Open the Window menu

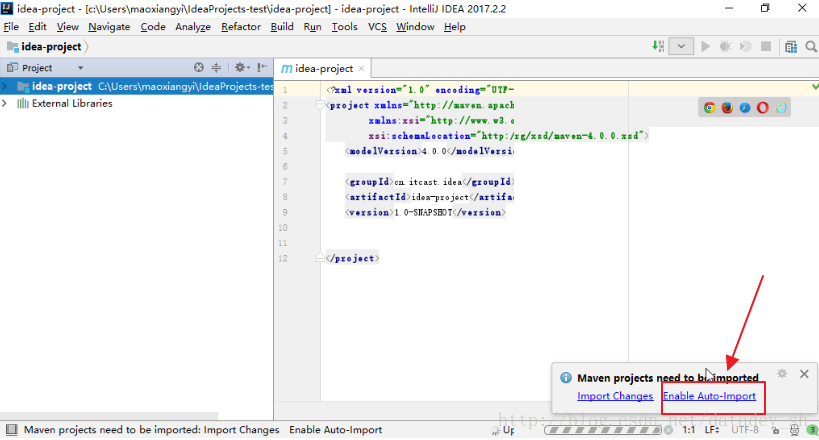pyautogui.click(x=415, y=27)
